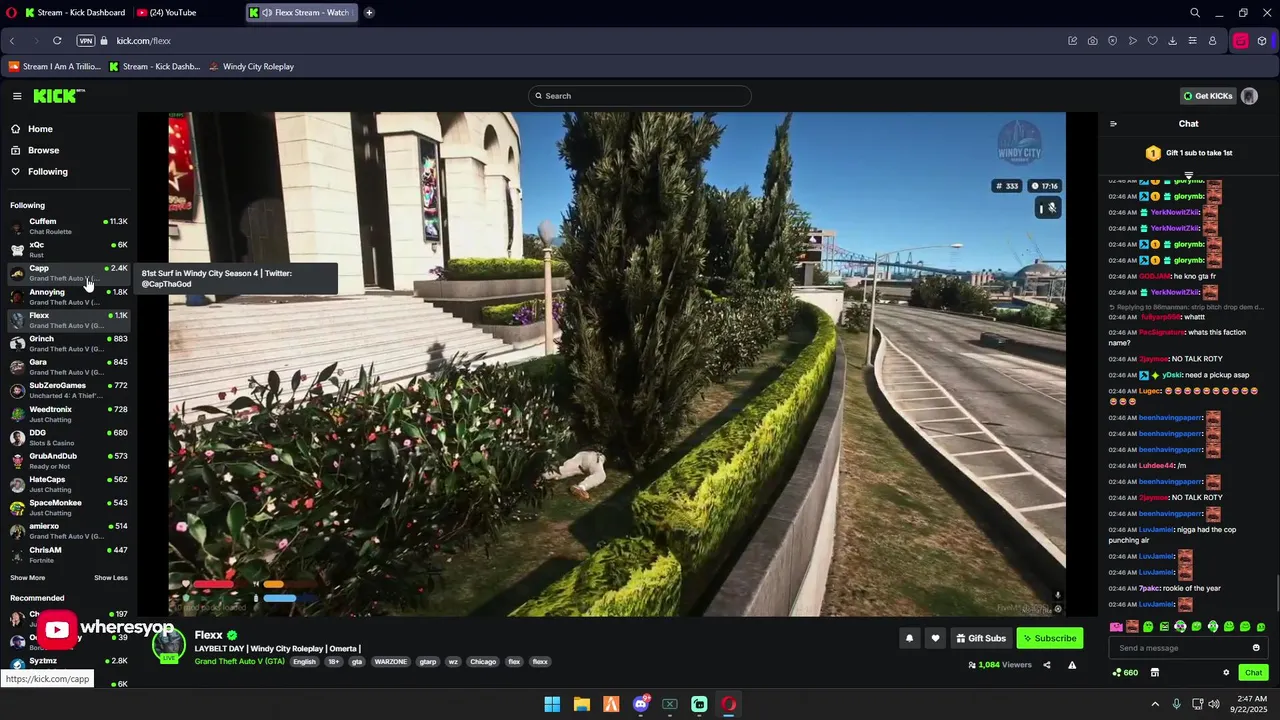Open xQc channel in following list
Screen dimensions: 1280x720
pyautogui.click(x=69, y=249)
